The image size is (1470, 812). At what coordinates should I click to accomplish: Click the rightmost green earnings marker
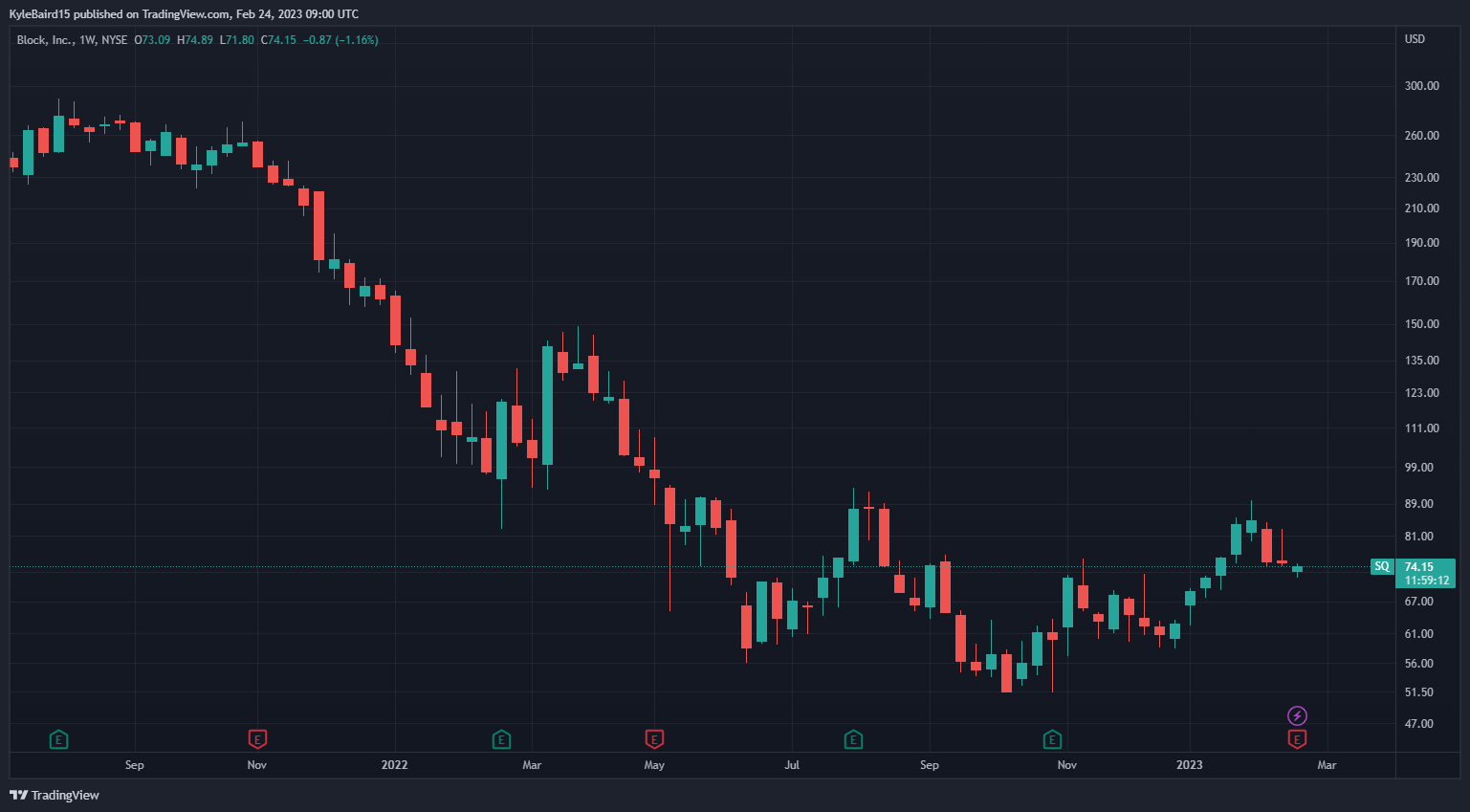(1052, 739)
